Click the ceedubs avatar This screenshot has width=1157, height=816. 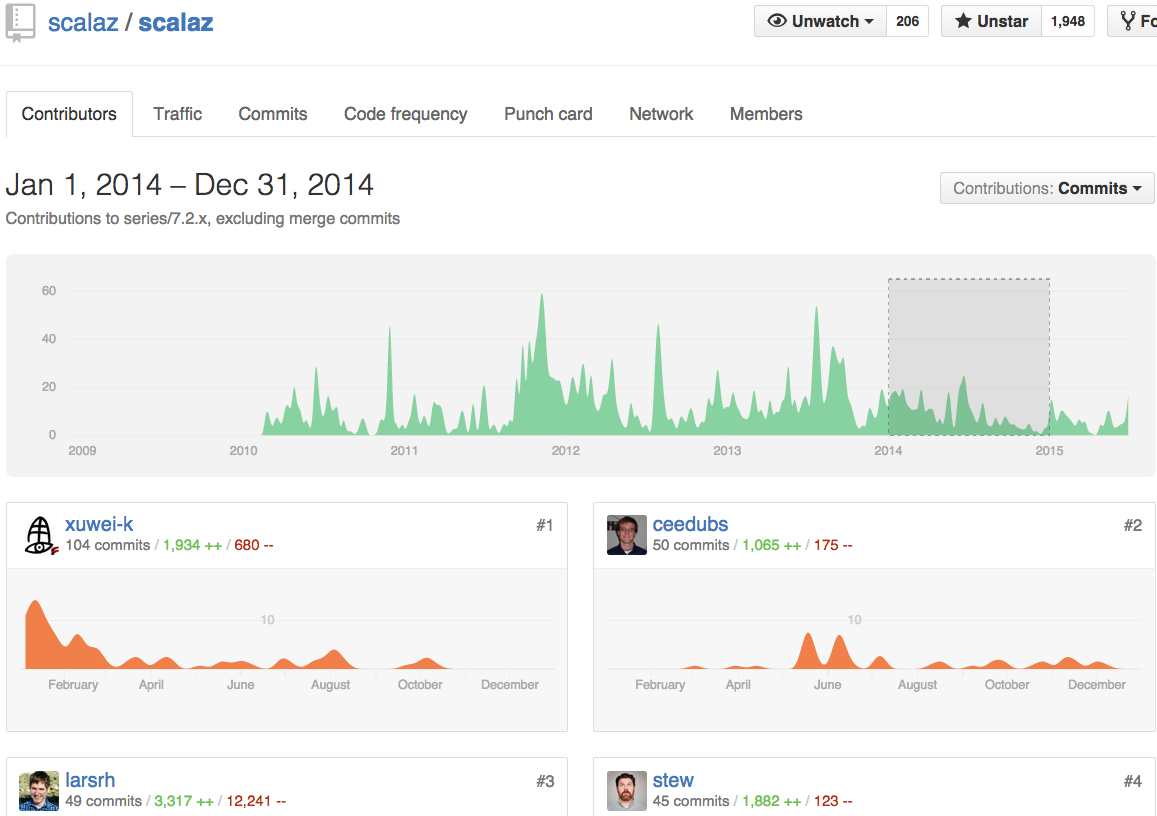[x=626, y=535]
